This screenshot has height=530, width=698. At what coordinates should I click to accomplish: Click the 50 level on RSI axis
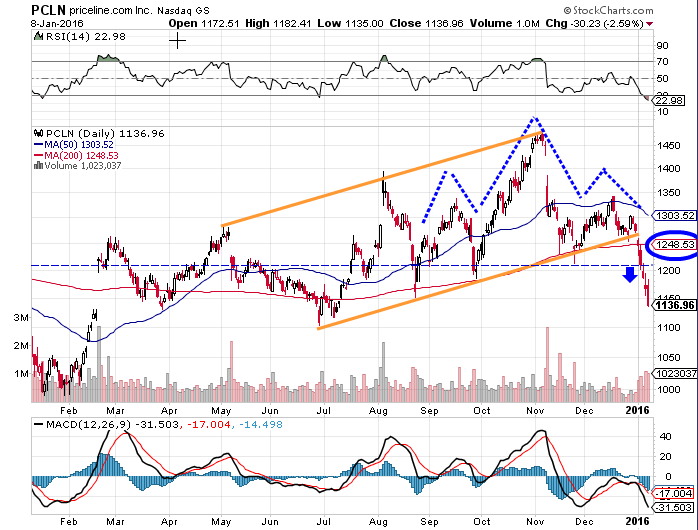662,79
